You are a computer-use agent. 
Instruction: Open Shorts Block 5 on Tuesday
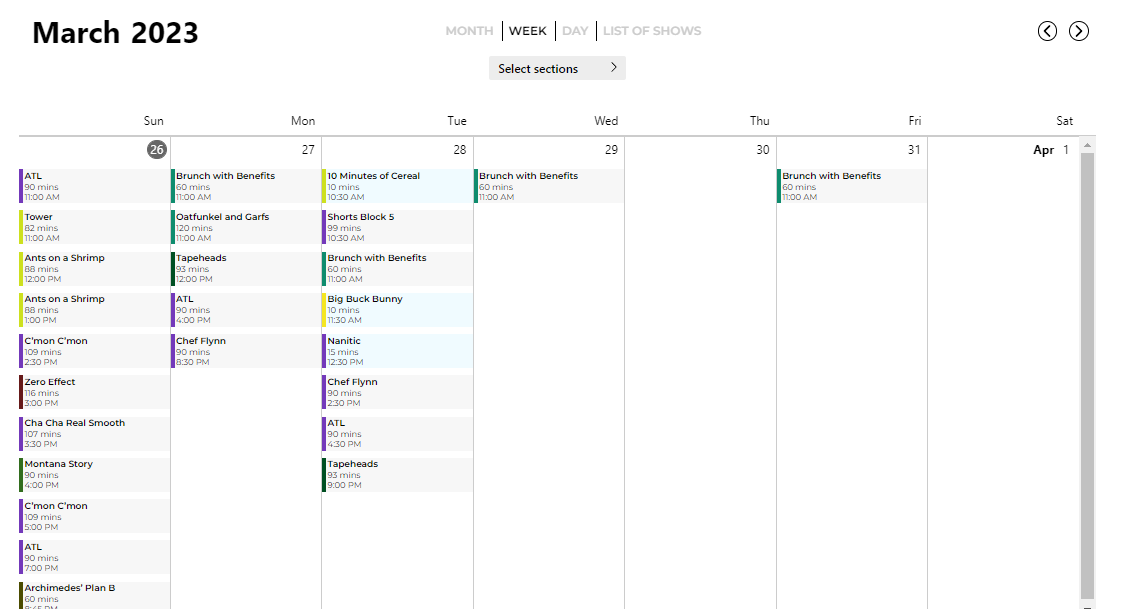[397, 227]
